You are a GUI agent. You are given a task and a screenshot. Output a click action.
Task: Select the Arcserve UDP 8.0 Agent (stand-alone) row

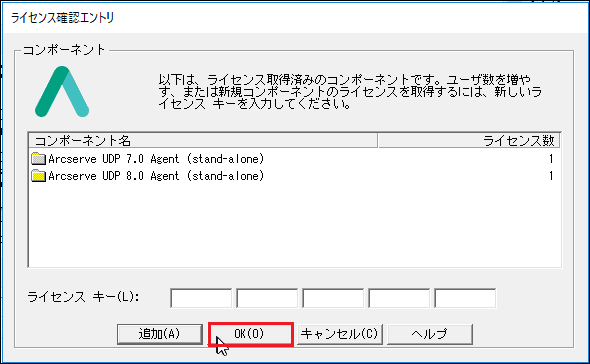pyautogui.click(x=294, y=176)
